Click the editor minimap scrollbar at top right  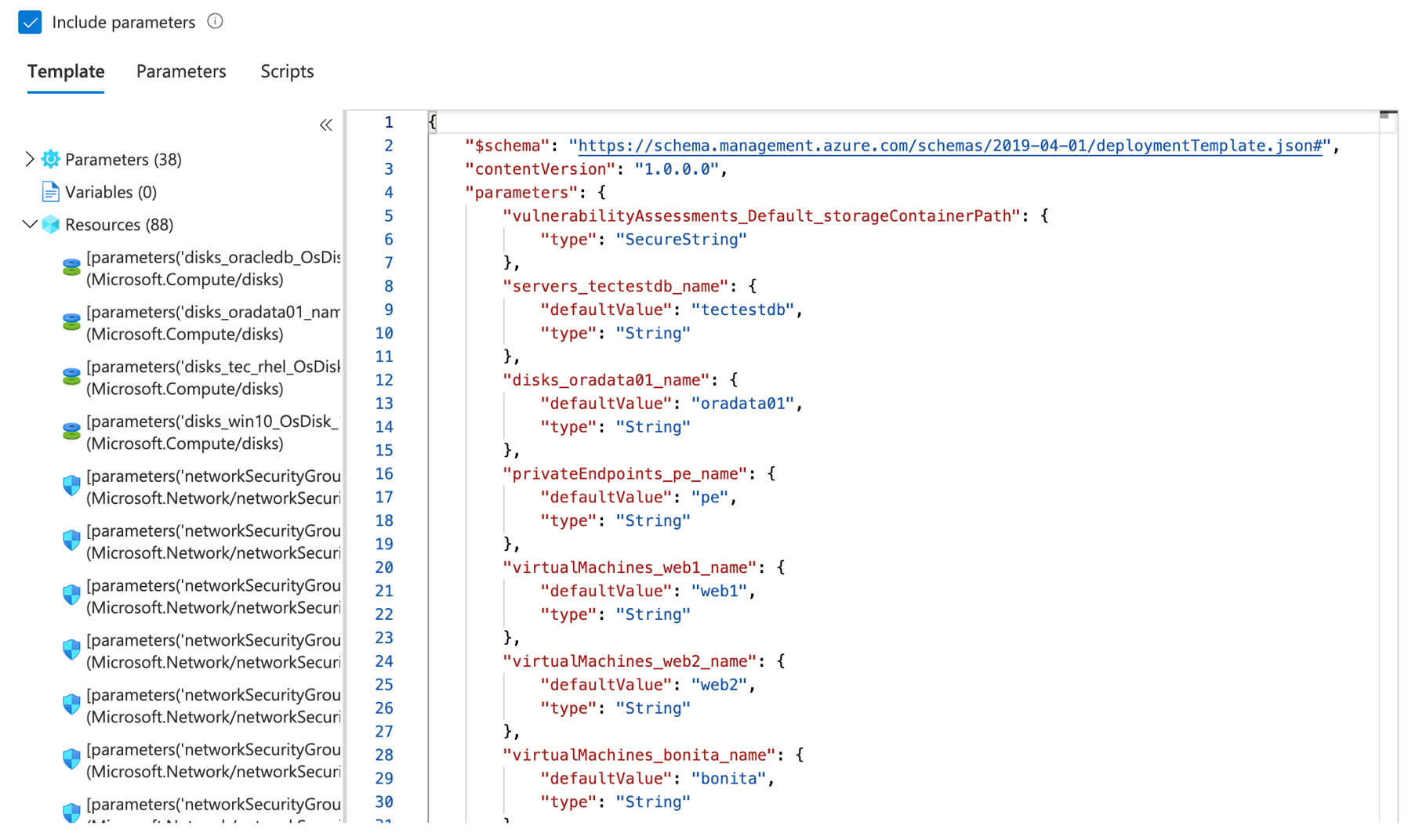(x=1388, y=116)
